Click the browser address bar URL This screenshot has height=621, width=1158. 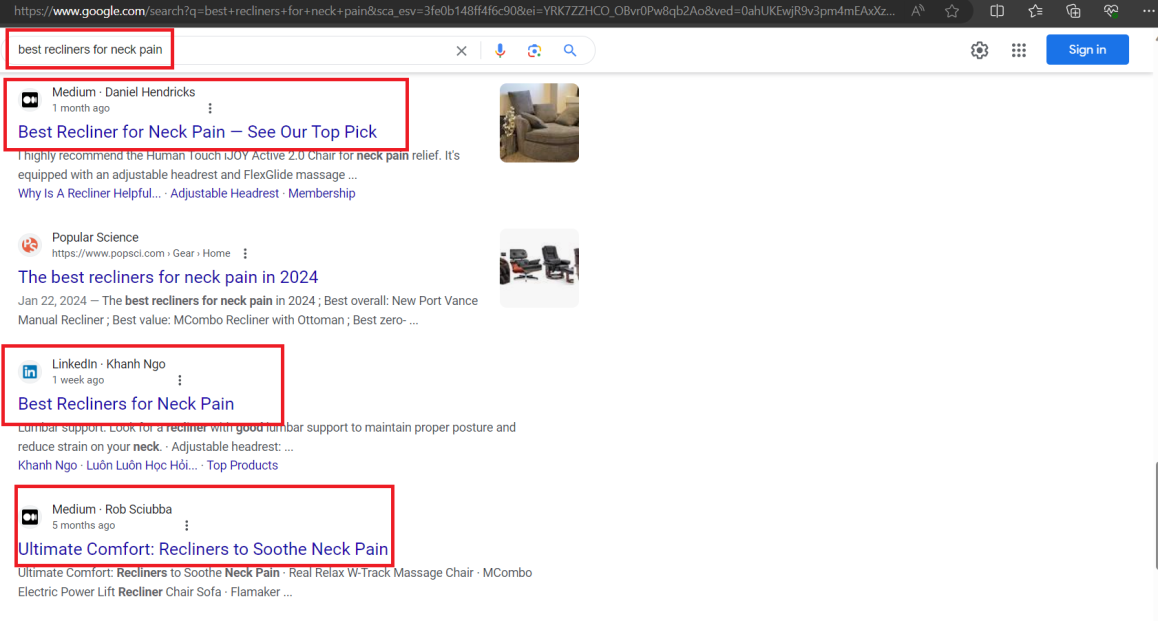tap(454, 11)
